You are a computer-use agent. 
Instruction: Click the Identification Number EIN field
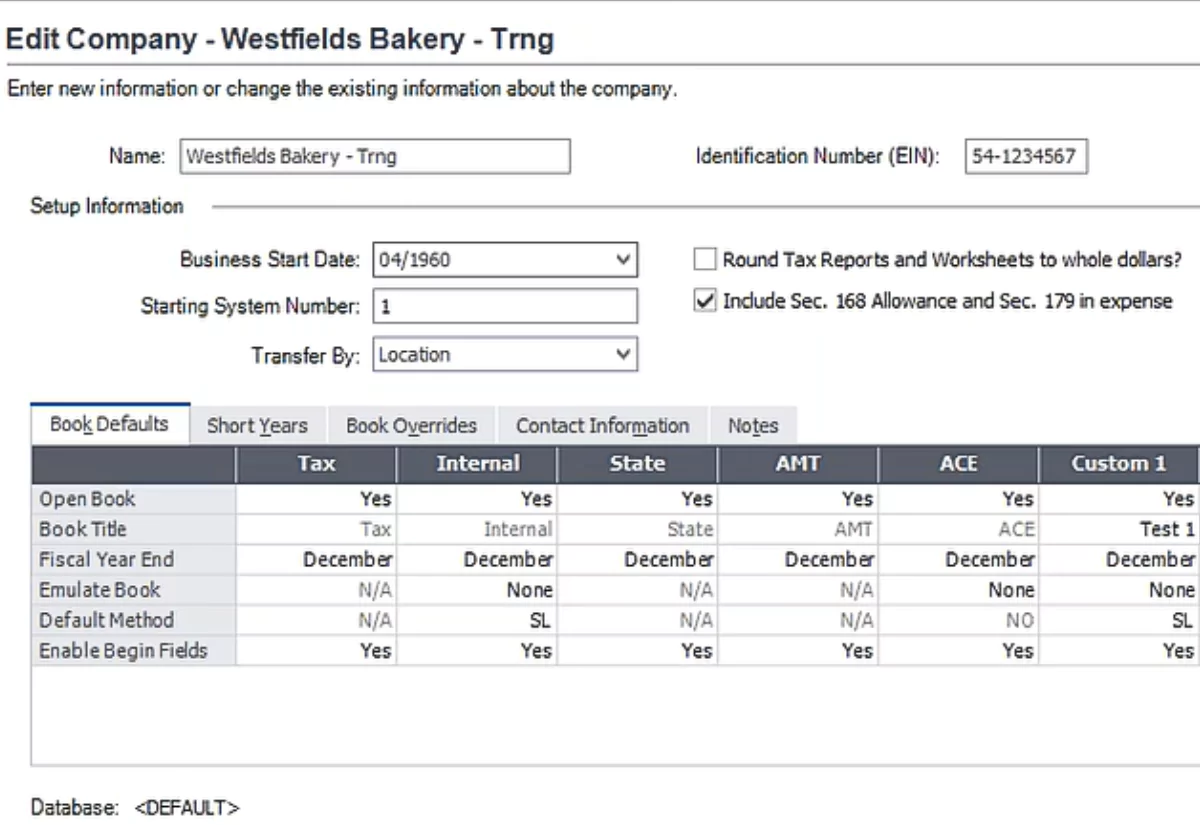coord(1026,157)
